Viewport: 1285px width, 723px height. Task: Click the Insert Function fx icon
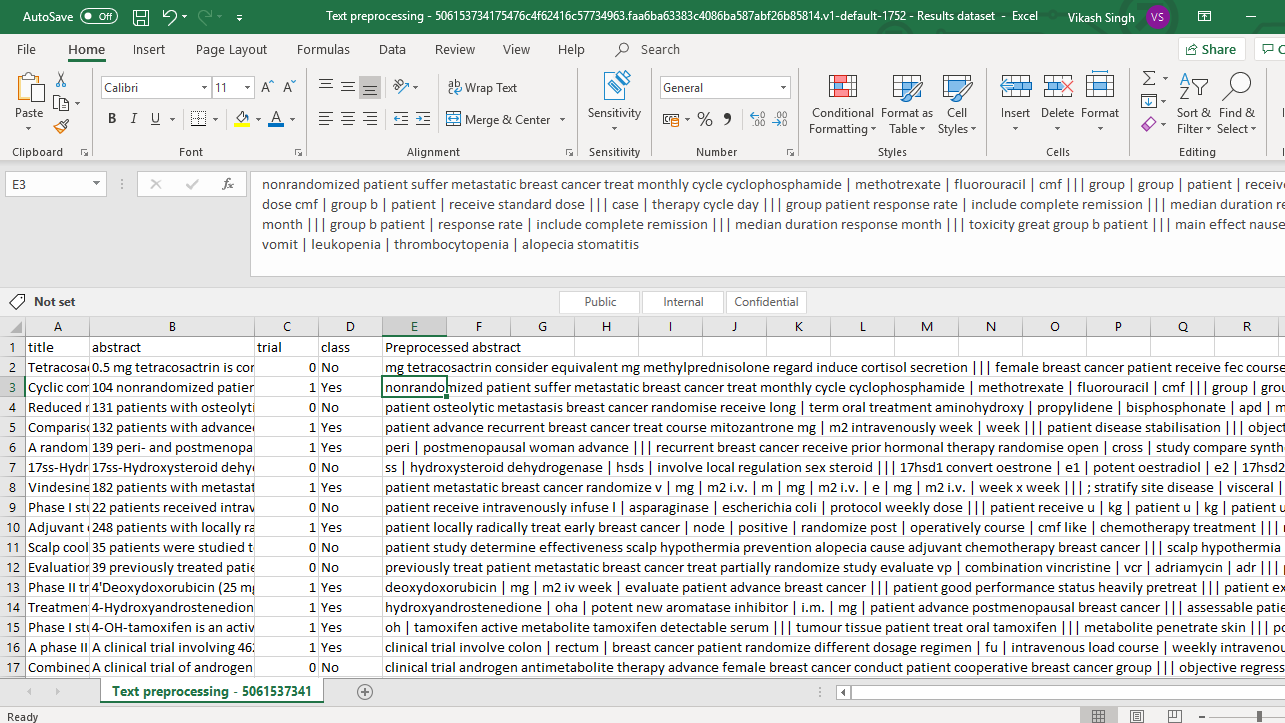point(228,184)
